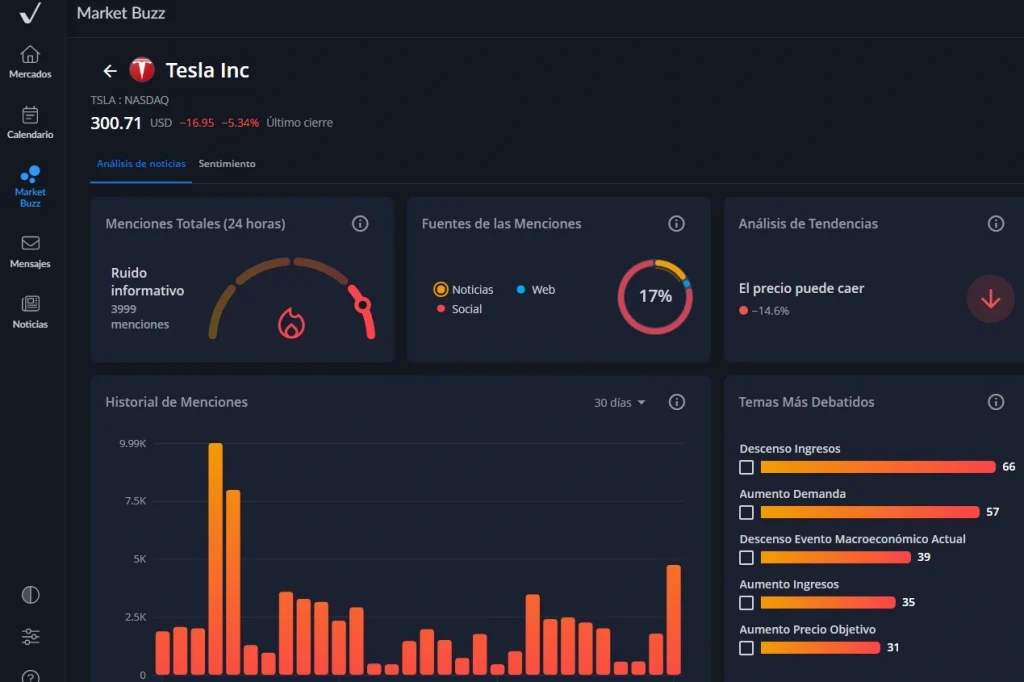
Task: Click the red down-arrow trend icon
Action: [990, 299]
